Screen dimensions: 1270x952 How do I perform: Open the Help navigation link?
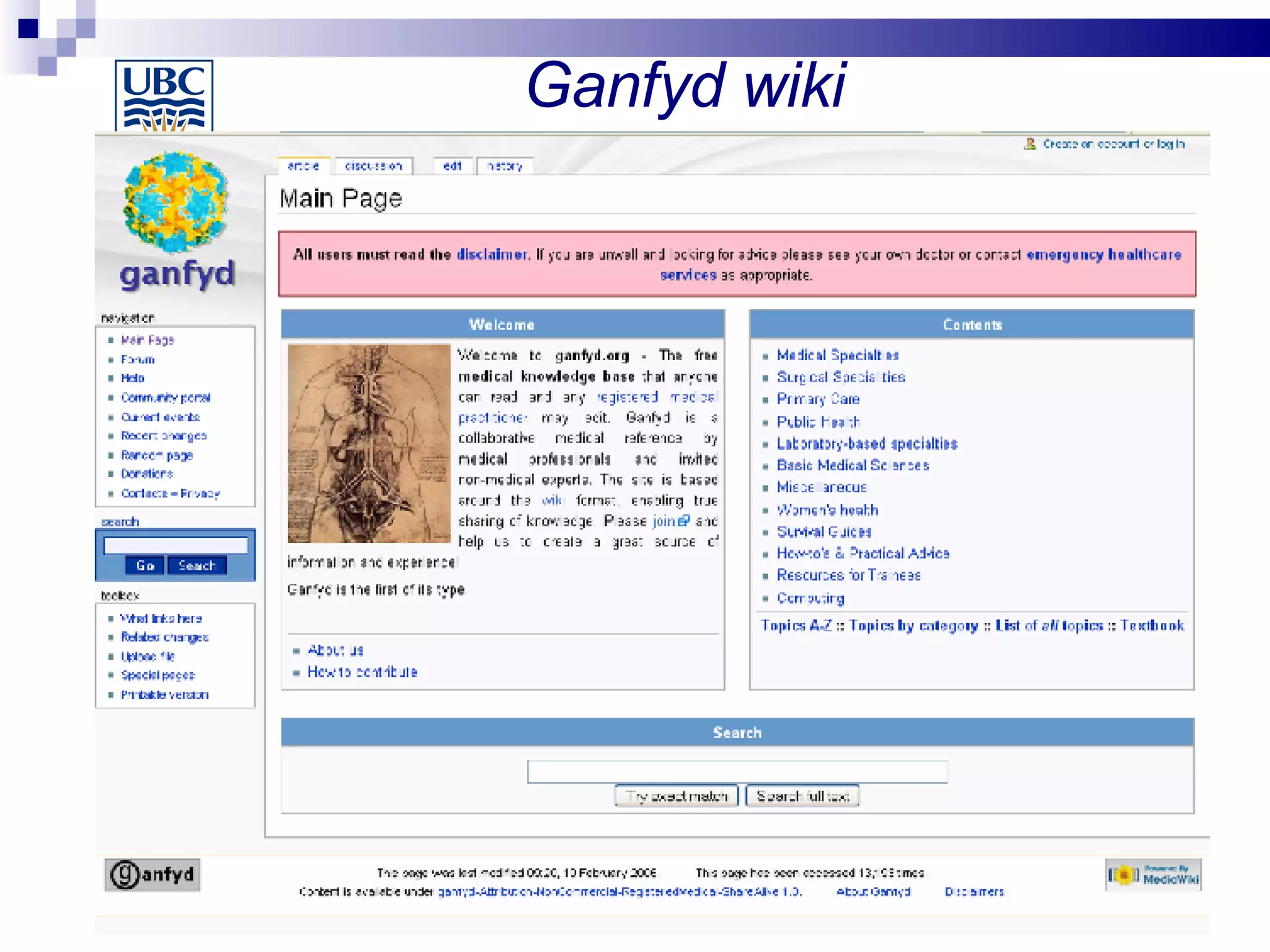[x=133, y=378]
